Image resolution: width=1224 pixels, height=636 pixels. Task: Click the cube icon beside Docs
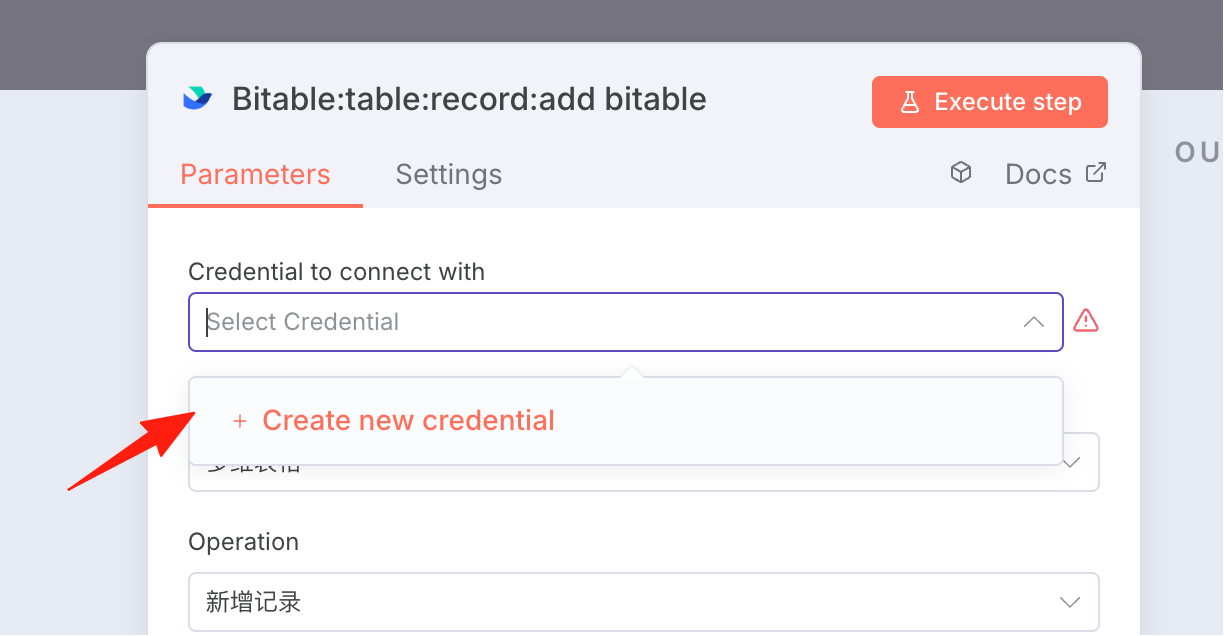[x=960, y=173]
